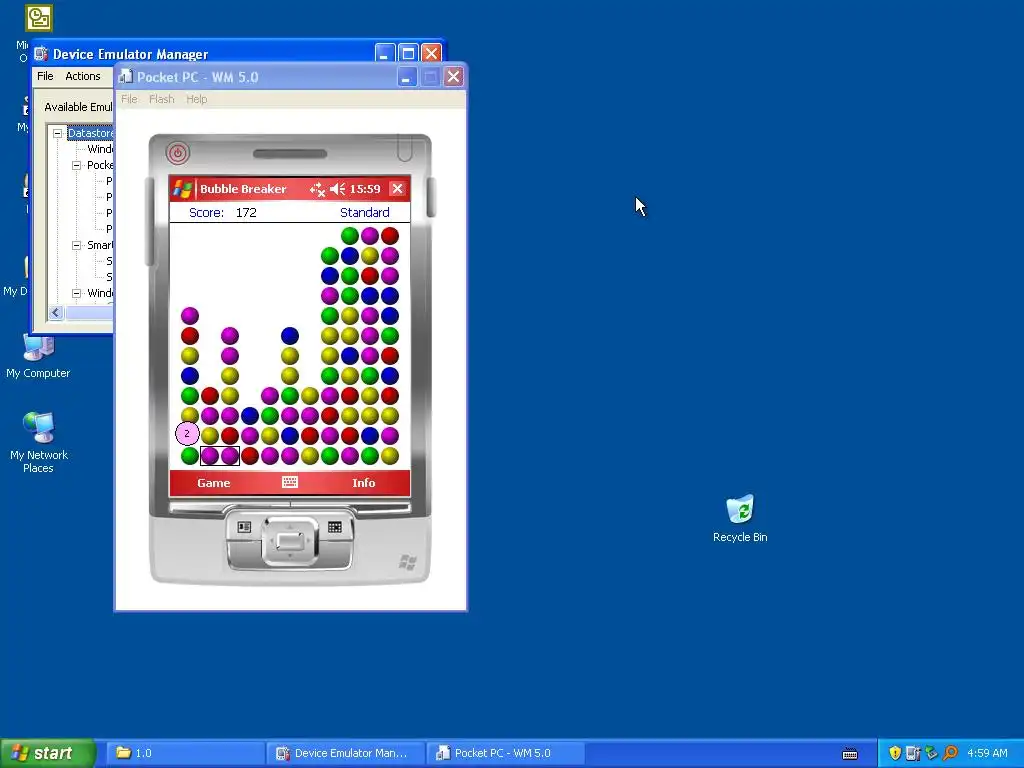Open the Windows XP start menu
The height and width of the screenshot is (768, 1024).
(x=47, y=753)
